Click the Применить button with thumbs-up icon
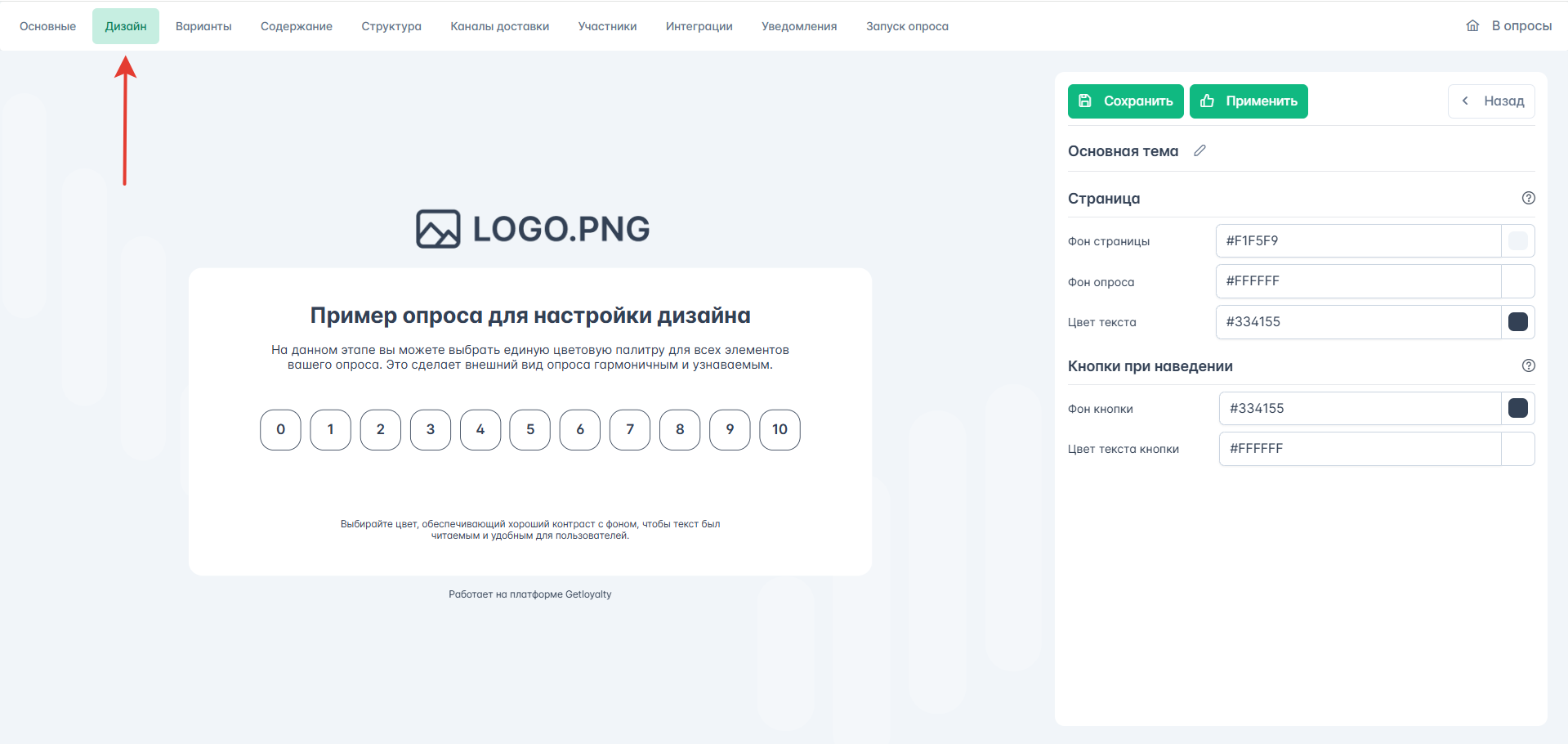Screen dimensions: 1568x744 [x=1249, y=101]
